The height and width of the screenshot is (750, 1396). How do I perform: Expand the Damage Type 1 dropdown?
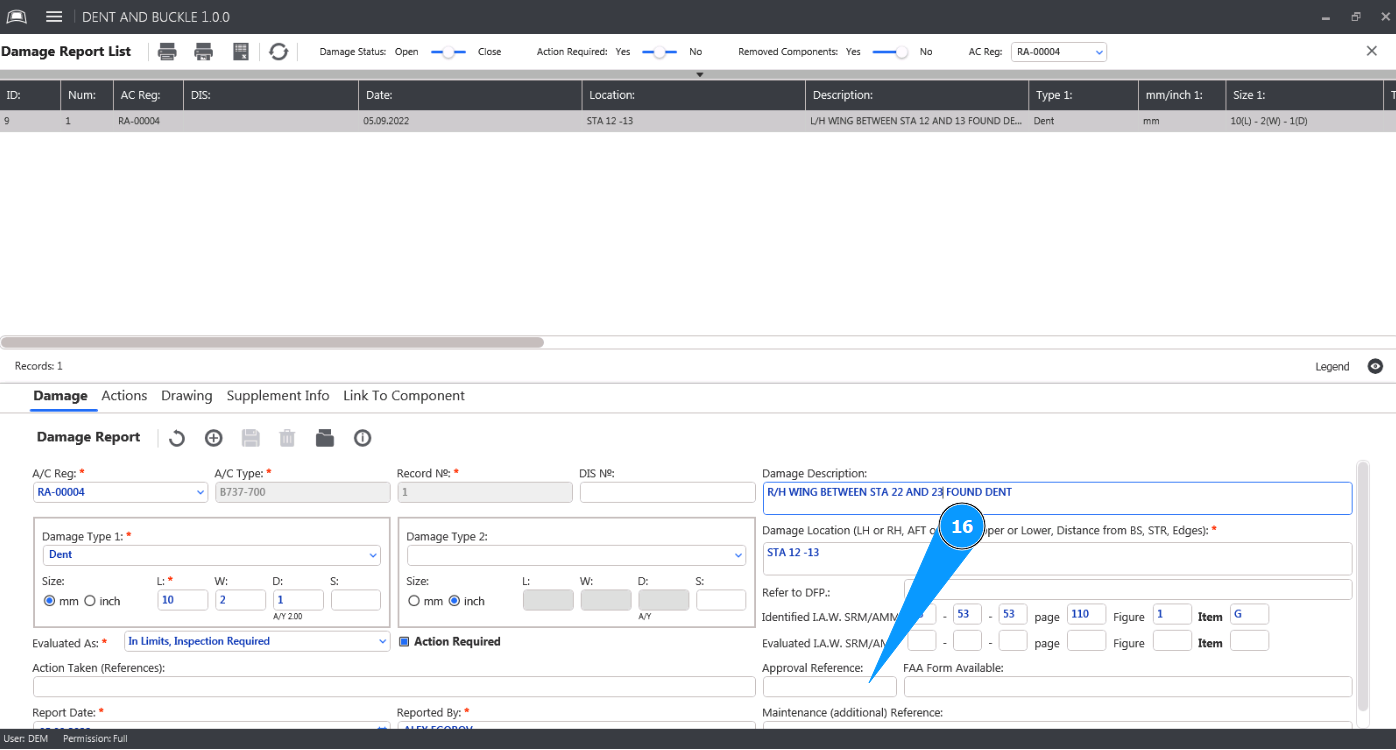(x=373, y=555)
